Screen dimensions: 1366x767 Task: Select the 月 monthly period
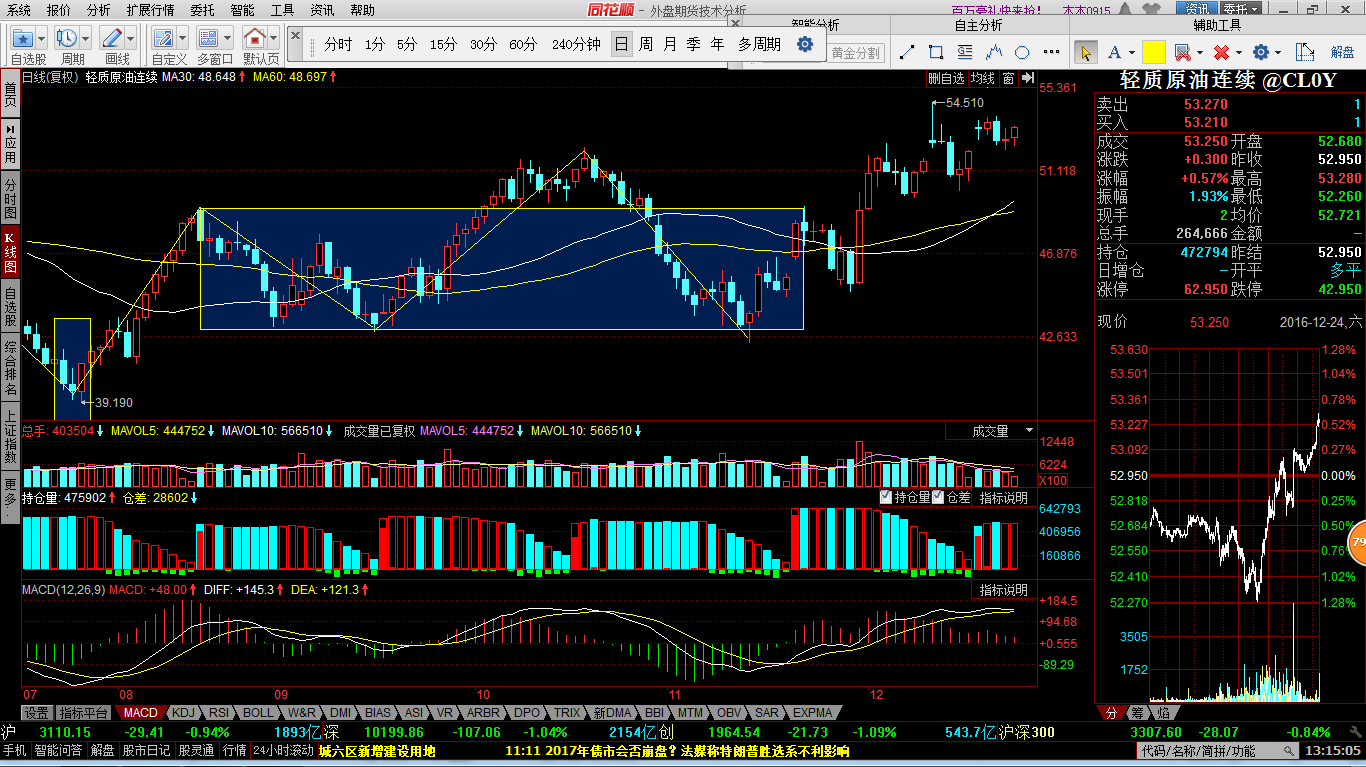coord(670,44)
